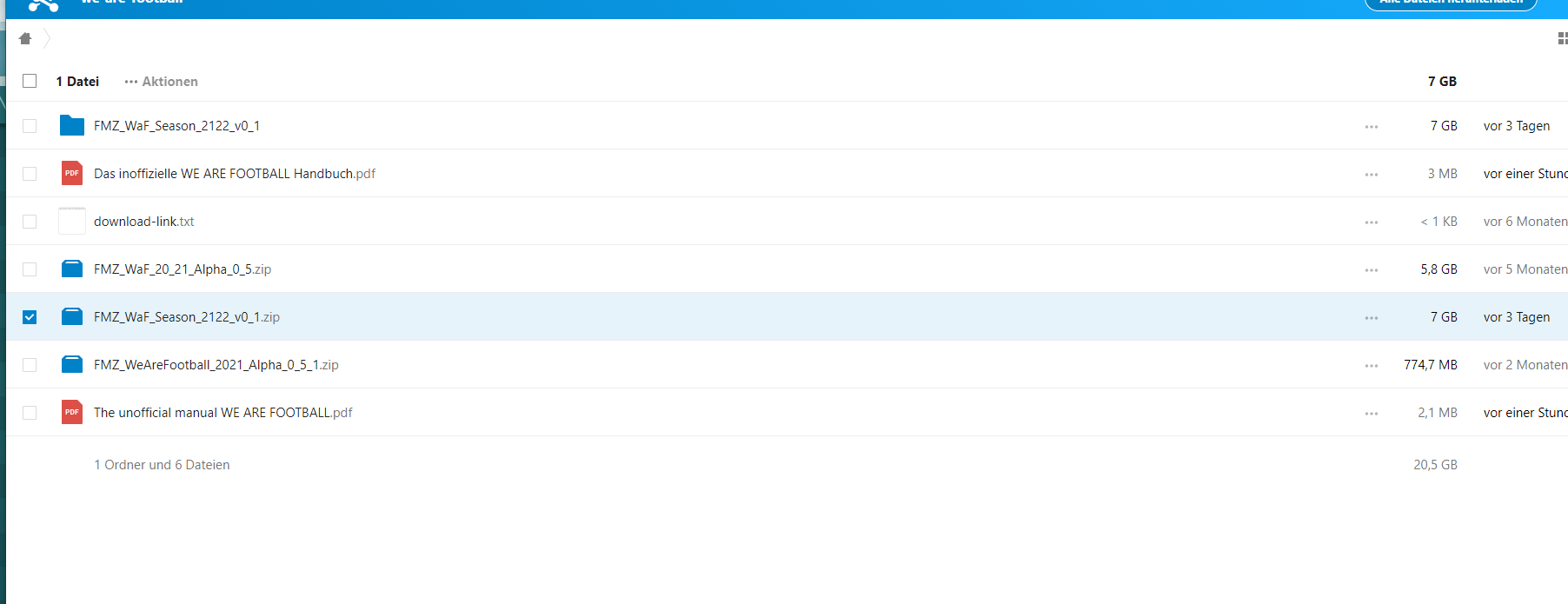The image size is (1568, 604).
Task: Open more options for FMZ_WaF_20_21_Alpha_0_5.zip
Action: pos(1372,270)
